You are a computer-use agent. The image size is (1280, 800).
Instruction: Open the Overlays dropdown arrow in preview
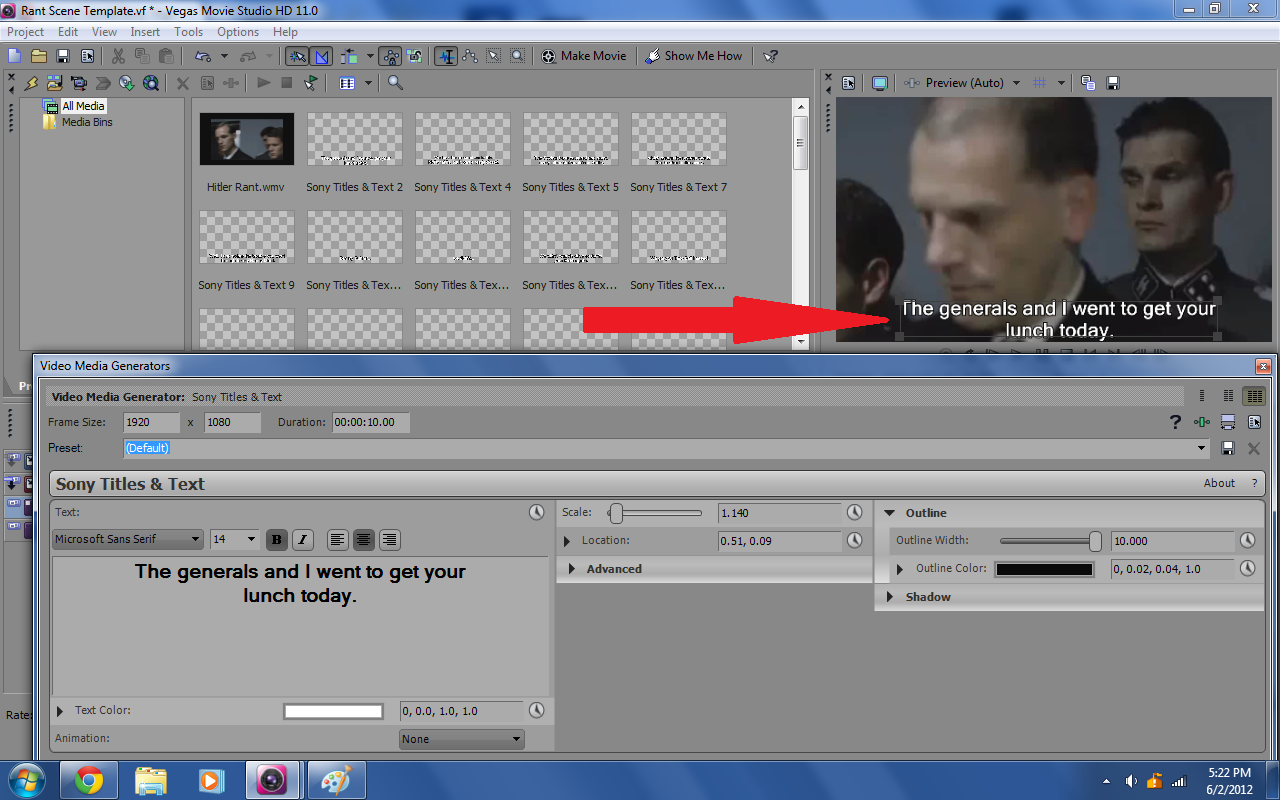[x=1061, y=83]
